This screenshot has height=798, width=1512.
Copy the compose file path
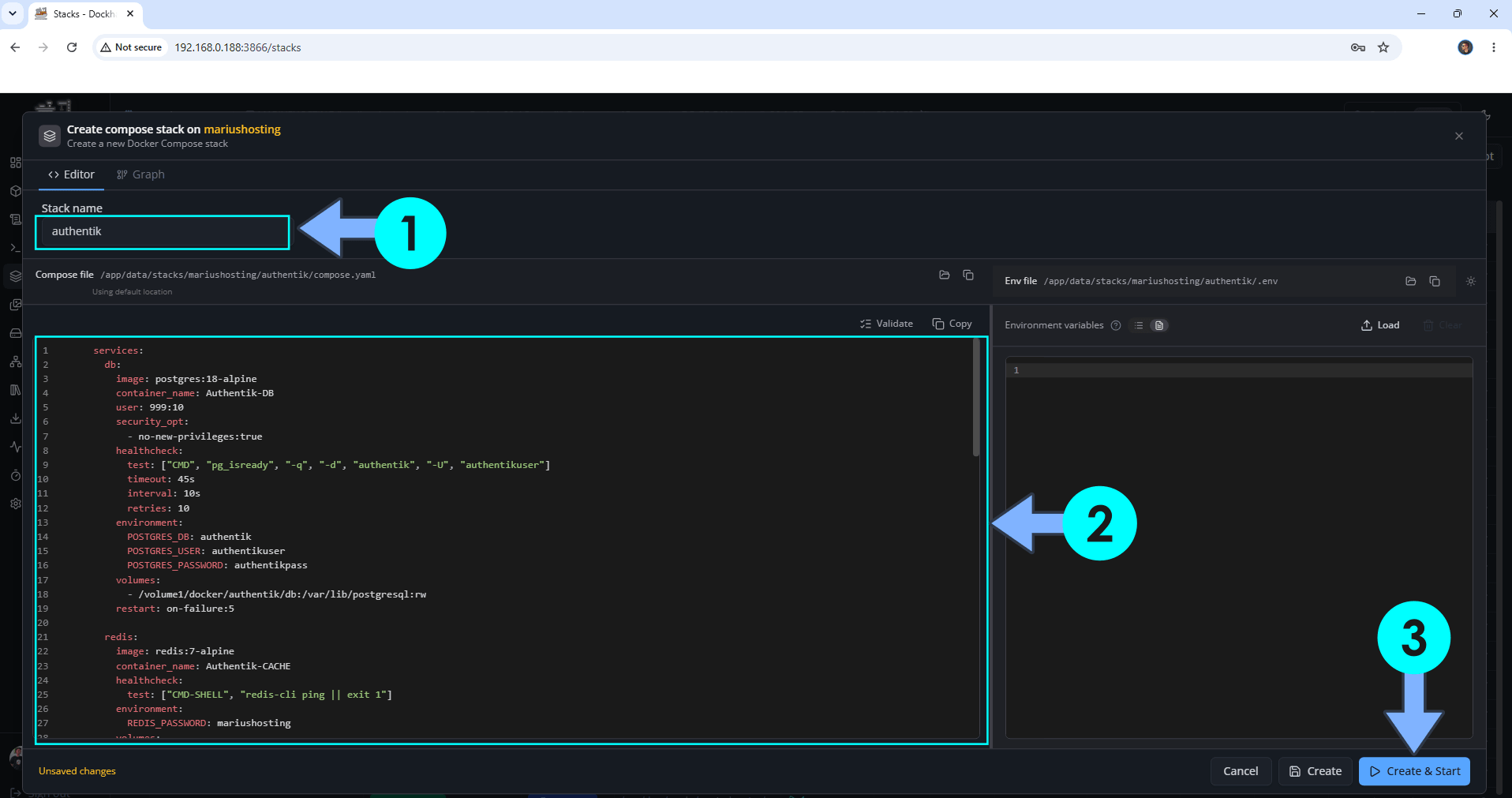pos(968,275)
